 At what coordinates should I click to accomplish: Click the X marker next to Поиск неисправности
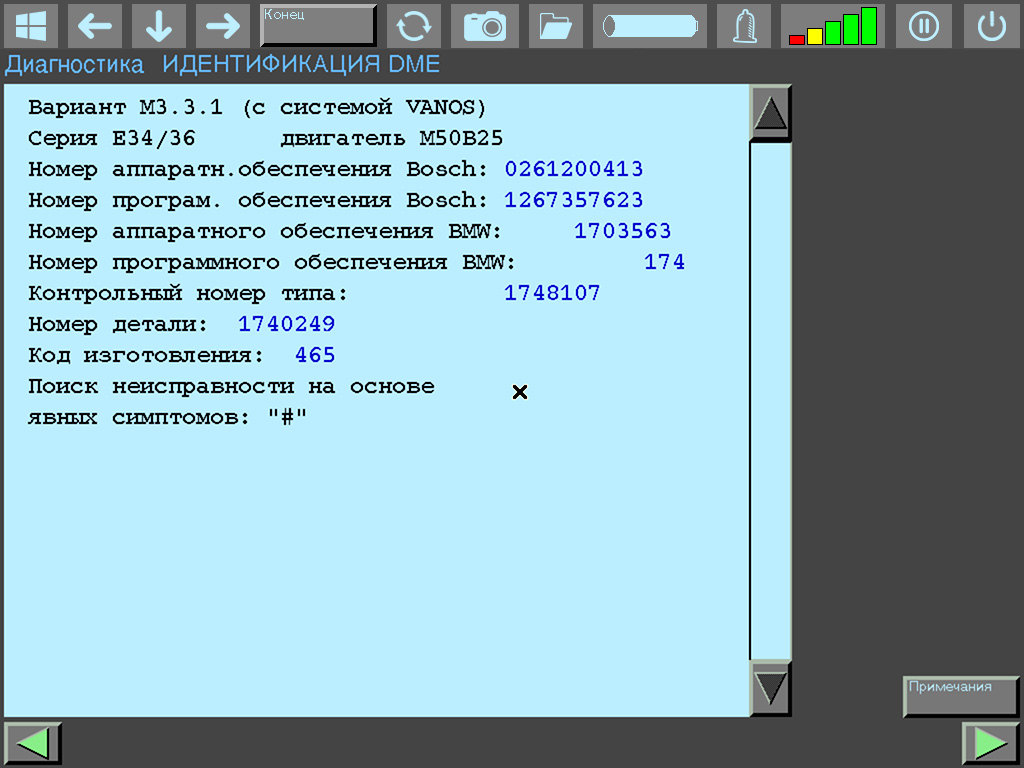click(x=519, y=392)
